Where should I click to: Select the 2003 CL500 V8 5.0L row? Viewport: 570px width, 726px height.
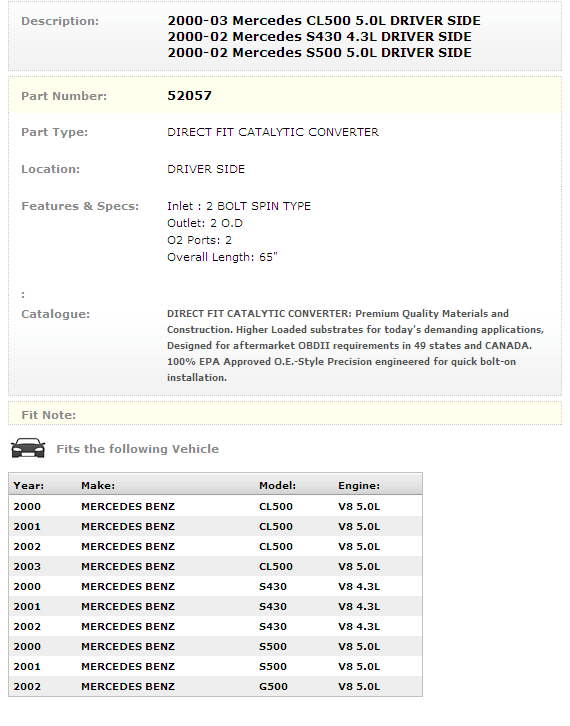[x=215, y=566]
